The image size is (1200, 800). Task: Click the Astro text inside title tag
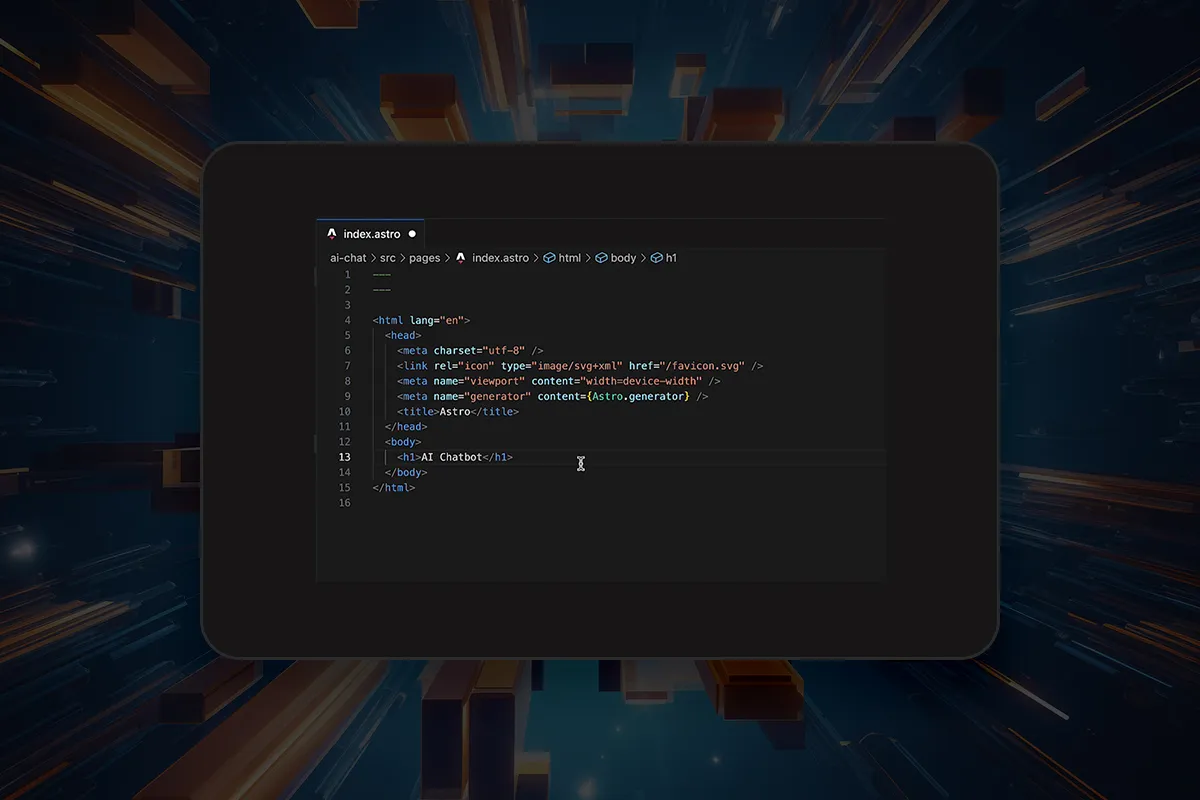pyautogui.click(x=455, y=412)
